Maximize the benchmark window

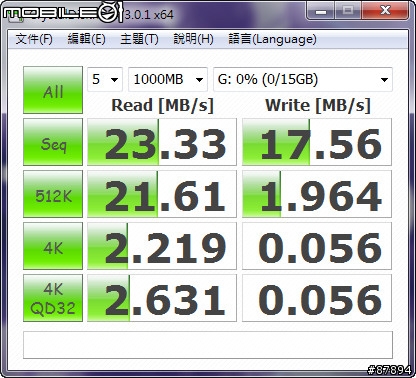point(348,11)
